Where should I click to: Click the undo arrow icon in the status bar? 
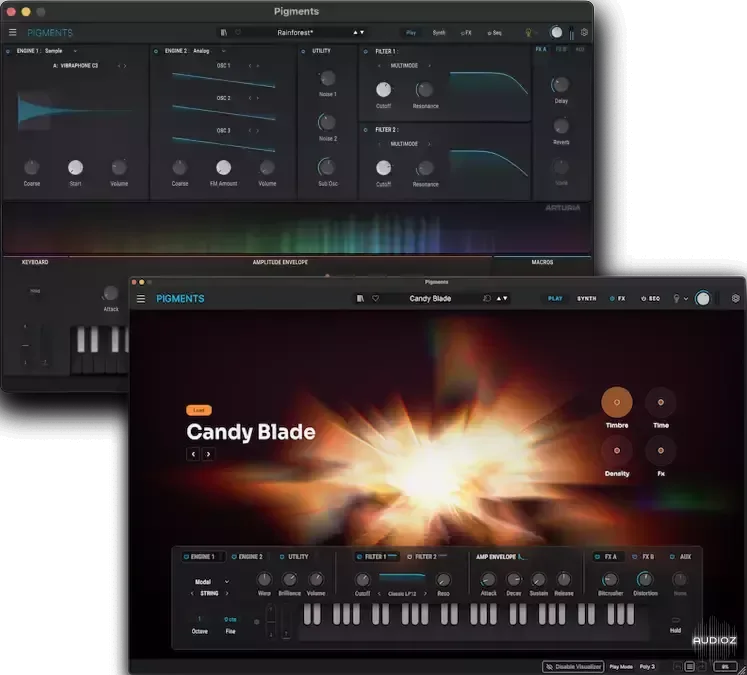[x=678, y=666]
